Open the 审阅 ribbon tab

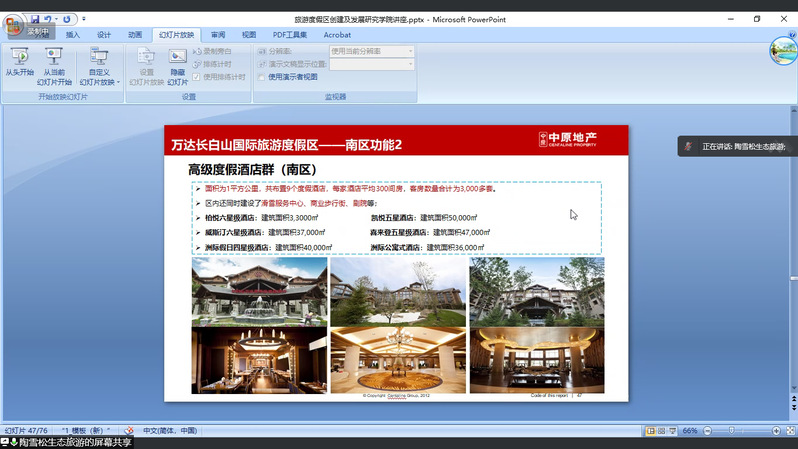(218, 34)
